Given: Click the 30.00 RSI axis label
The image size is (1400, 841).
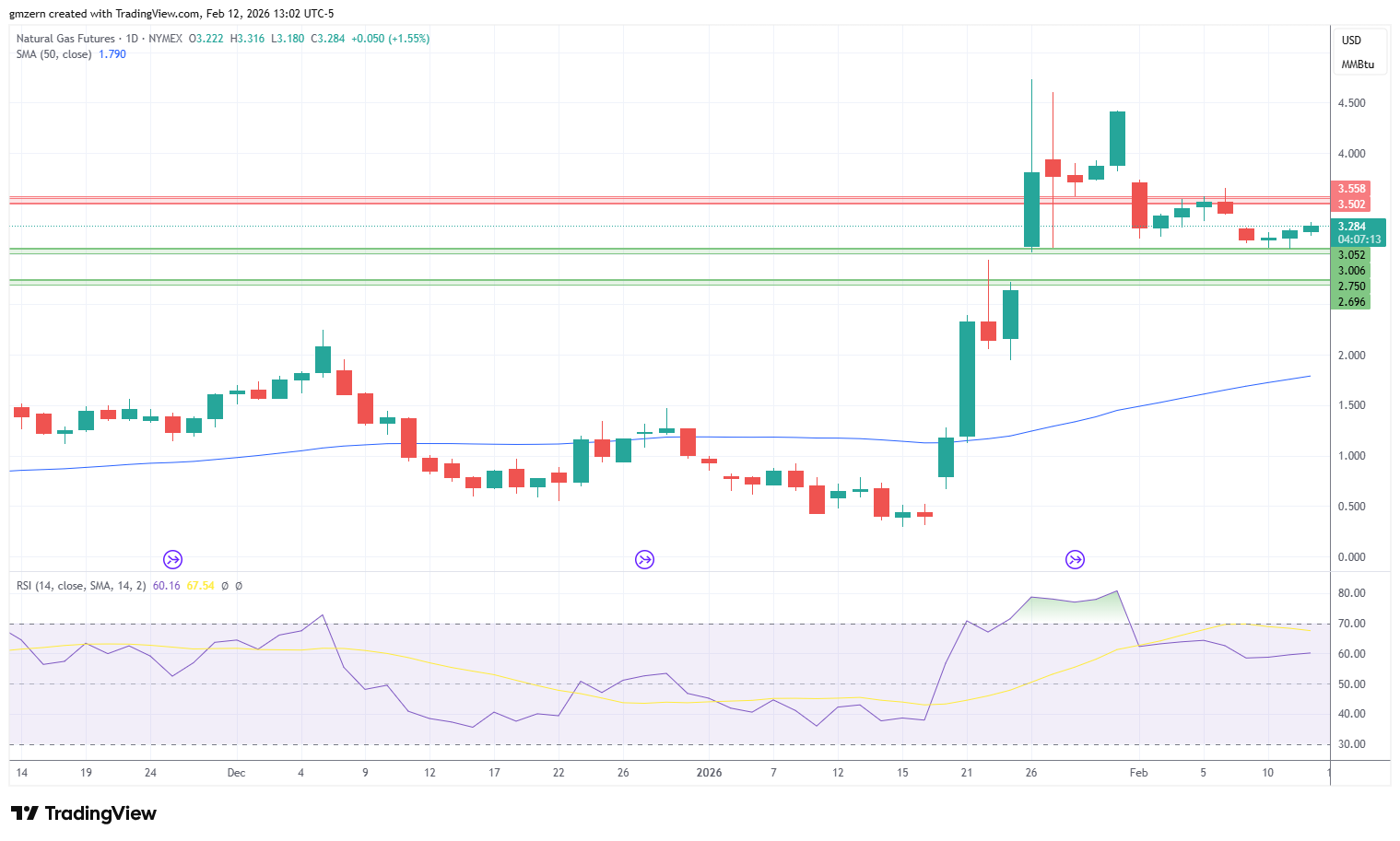Looking at the screenshot, I should point(1352,744).
